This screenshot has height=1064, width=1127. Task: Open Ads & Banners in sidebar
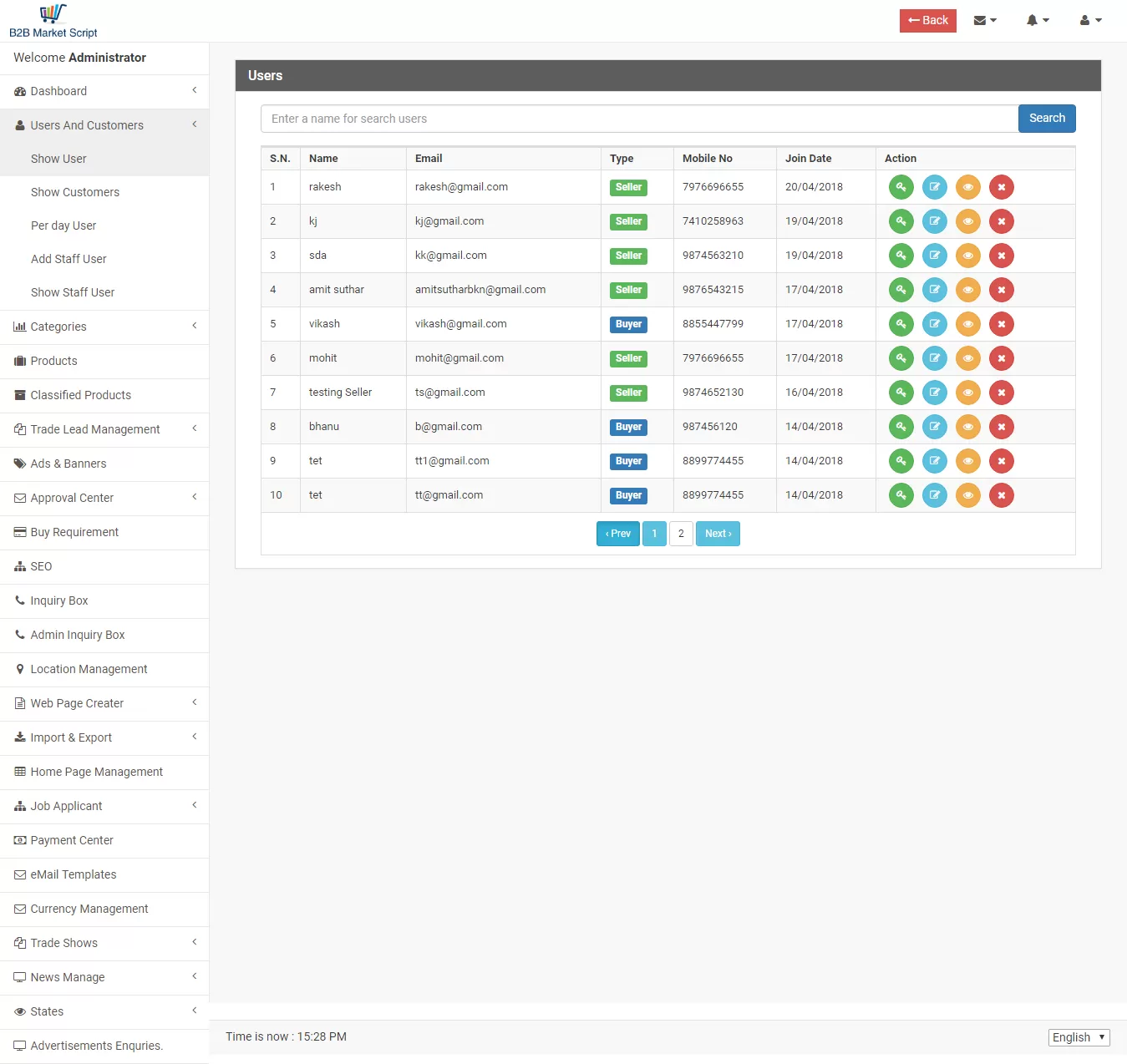click(x=104, y=464)
